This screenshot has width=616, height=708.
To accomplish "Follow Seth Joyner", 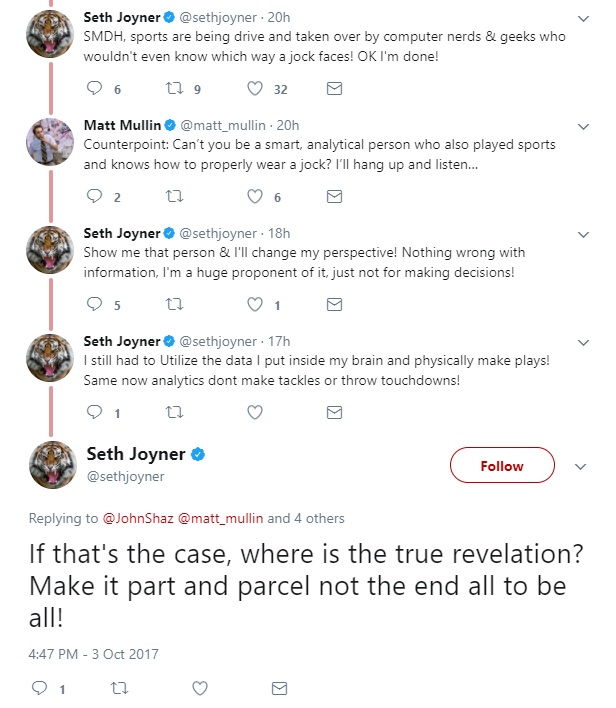I will (501, 466).
